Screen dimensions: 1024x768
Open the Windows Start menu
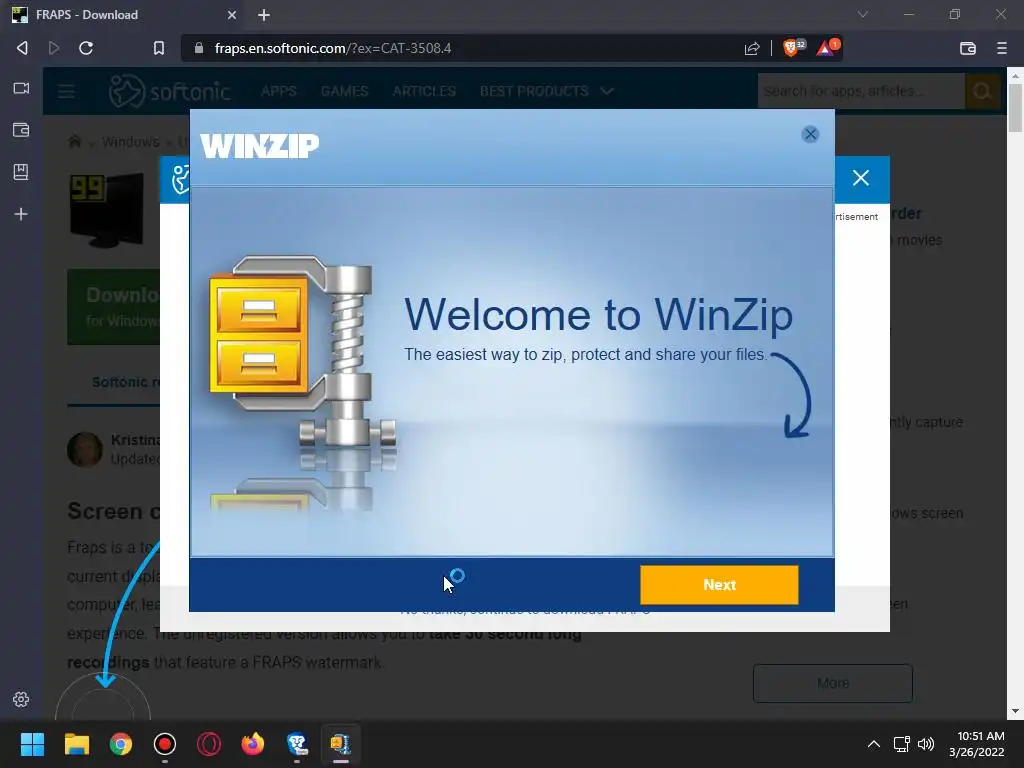tap(32, 744)
